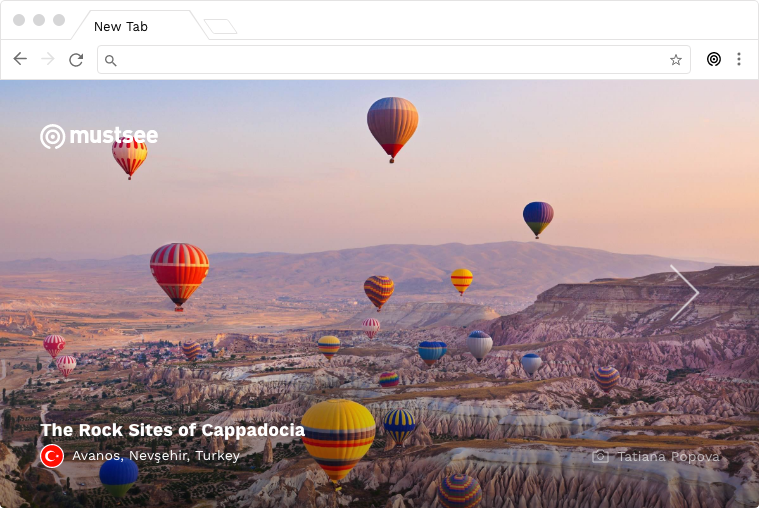
Task: Open photographer Tatiana Popova credit link
Action: coord(668,456)
